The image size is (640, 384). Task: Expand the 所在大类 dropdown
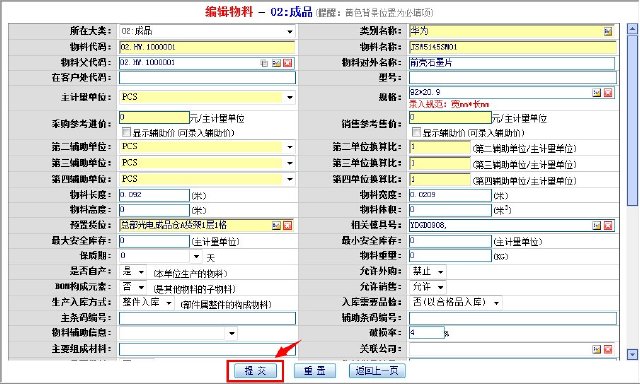pyautogui.click(x=289, y=31)
